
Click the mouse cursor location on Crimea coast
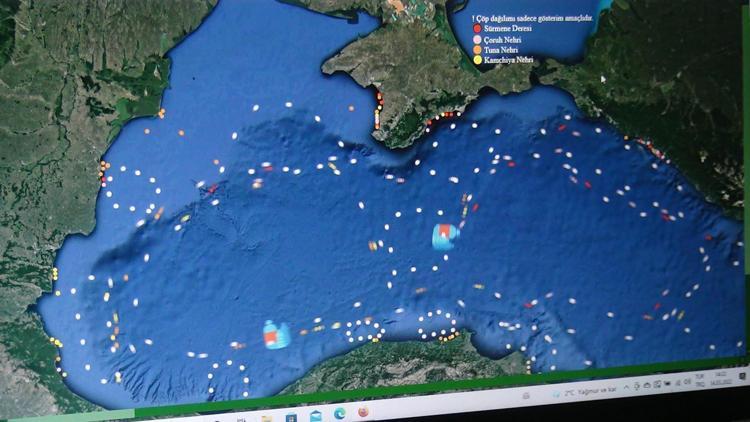coord(602,77)
